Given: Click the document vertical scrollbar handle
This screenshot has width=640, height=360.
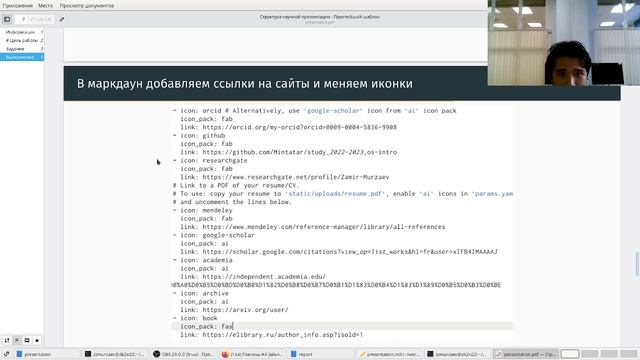Looking at the screenshot, I should 636,264.
